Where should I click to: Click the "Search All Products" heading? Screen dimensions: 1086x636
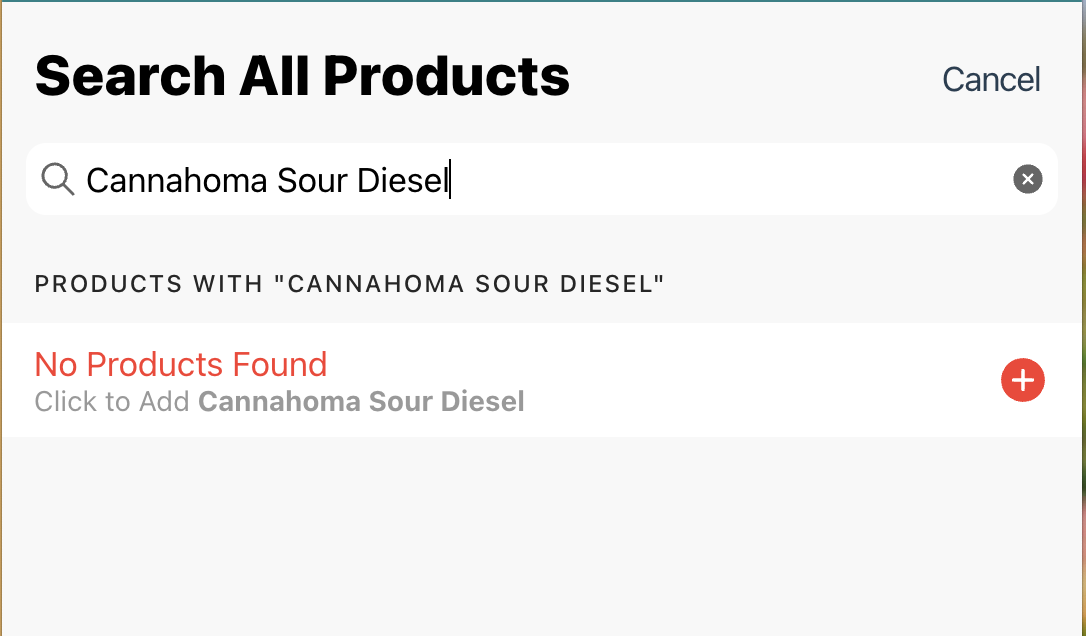tap(302, 77)
